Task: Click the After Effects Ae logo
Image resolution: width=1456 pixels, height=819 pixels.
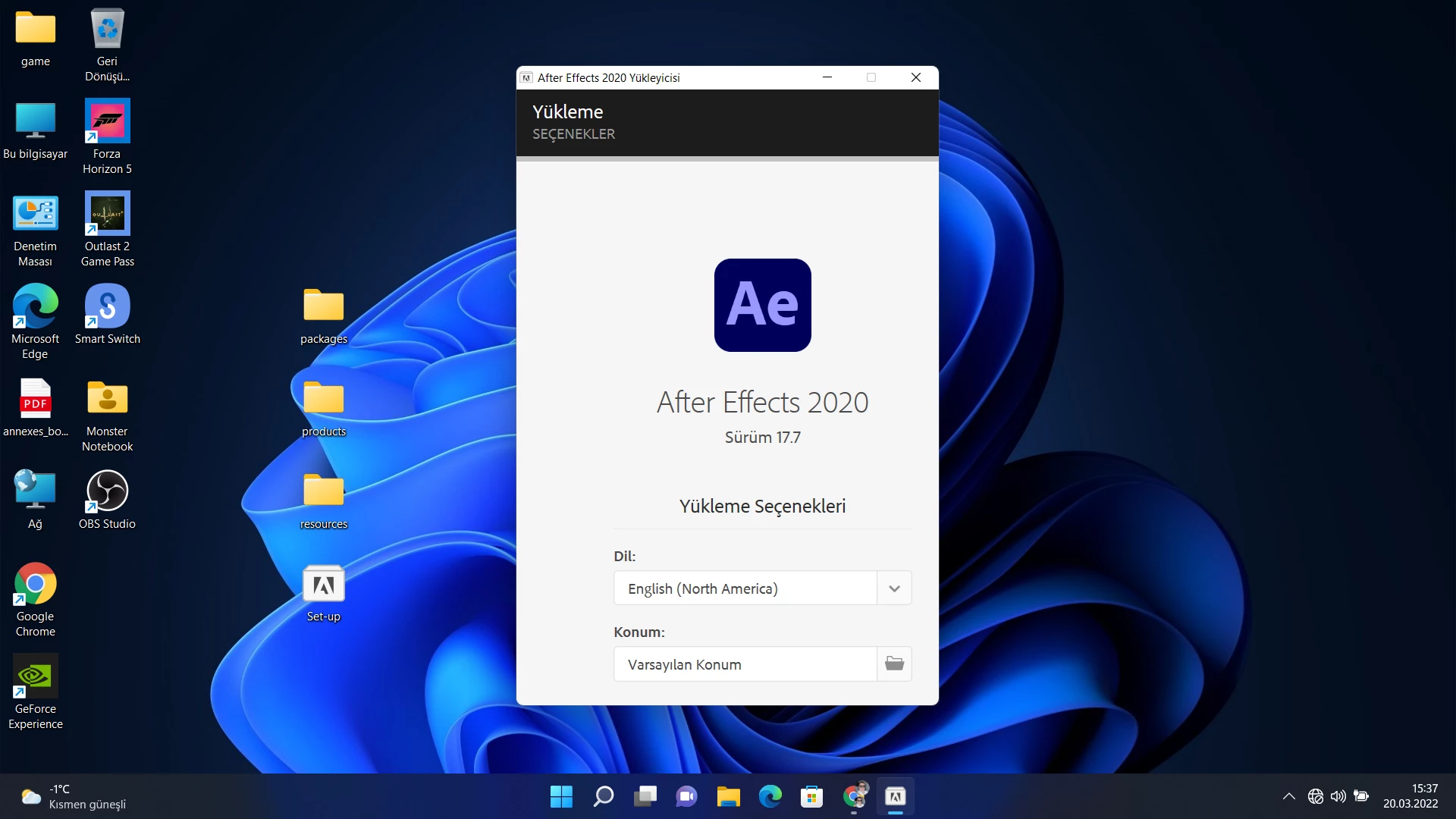Action: 762,305
